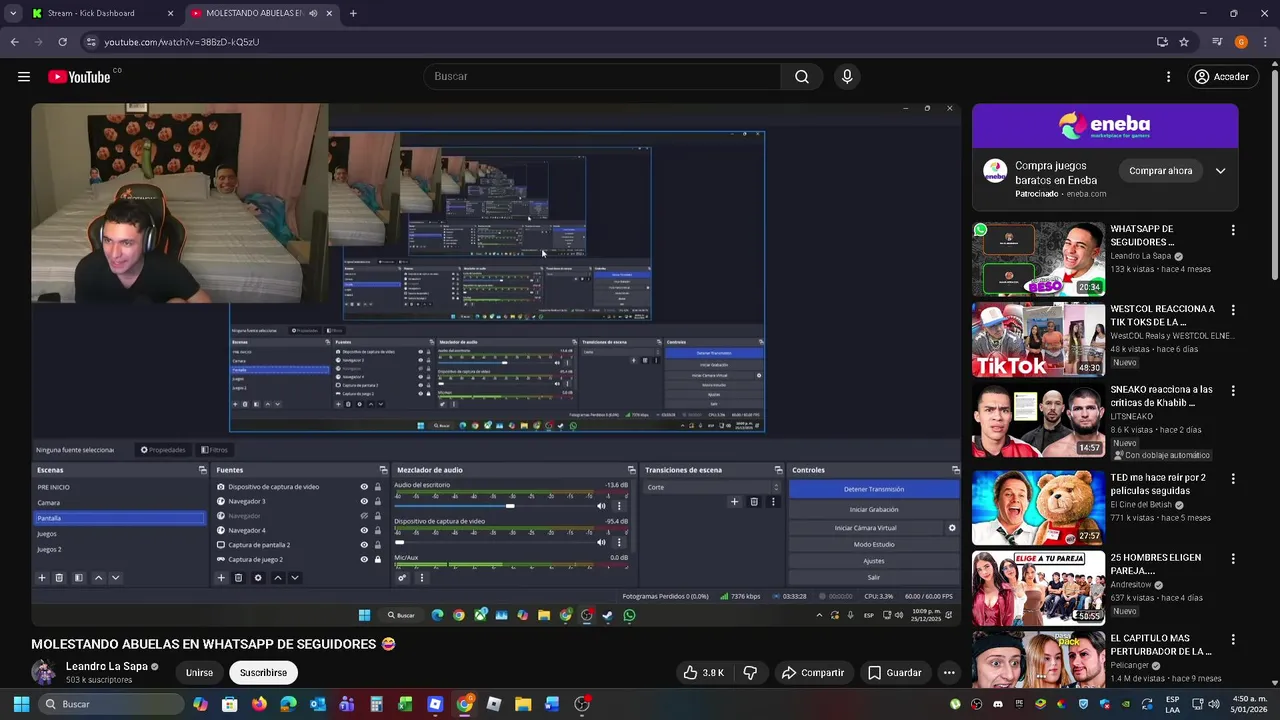Screen dimensions: 1280x720
Task: Click the Chrome address bar URL
Action: pos(182,42)
